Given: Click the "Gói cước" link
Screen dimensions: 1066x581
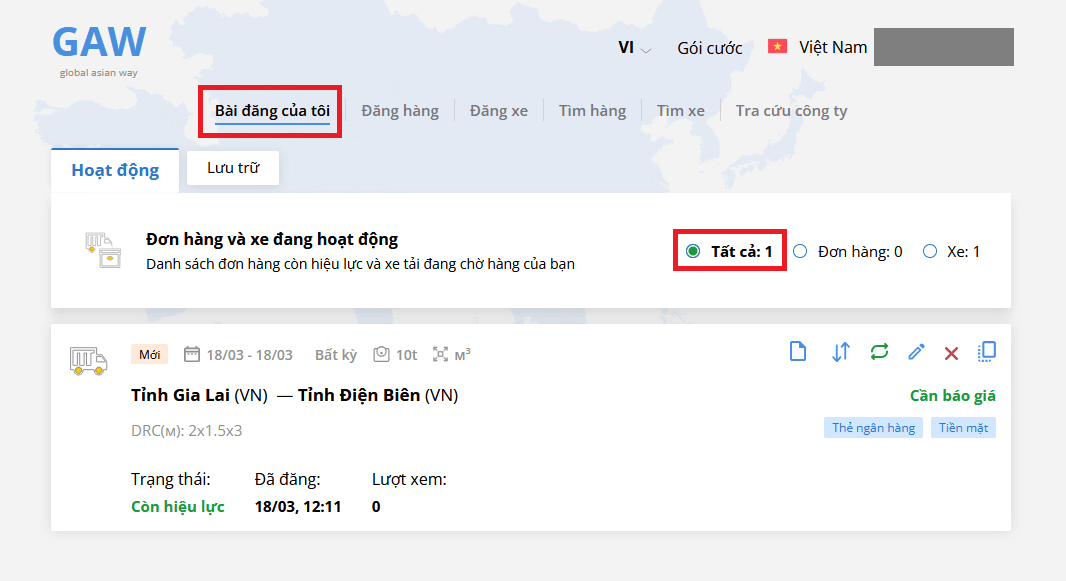Looking at the screenshot, I should click(x=710, y=48).
